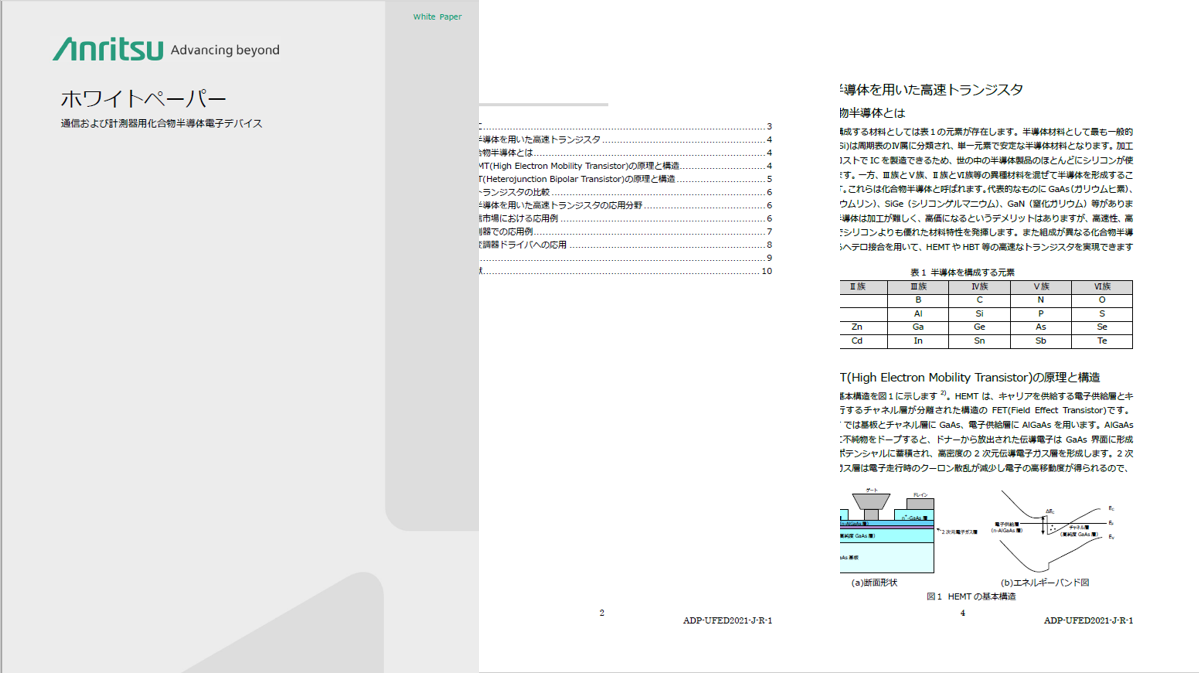Open the contents entry 高速トランジスタの応用分野

coord(587,205)
